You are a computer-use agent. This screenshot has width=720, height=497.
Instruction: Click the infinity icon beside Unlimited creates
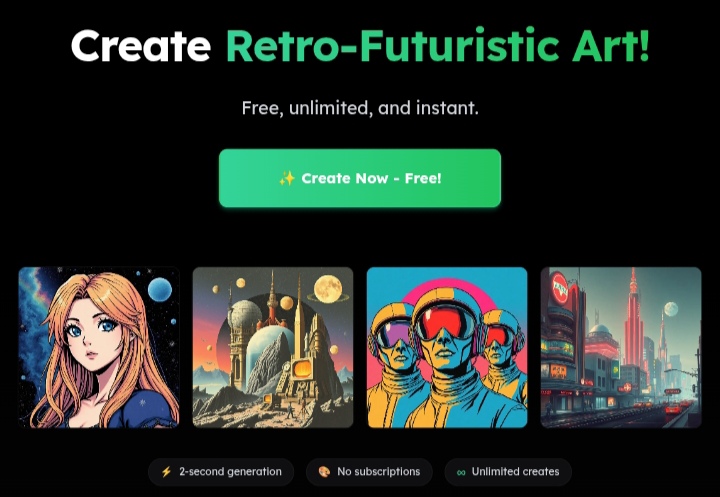(461, 472)
